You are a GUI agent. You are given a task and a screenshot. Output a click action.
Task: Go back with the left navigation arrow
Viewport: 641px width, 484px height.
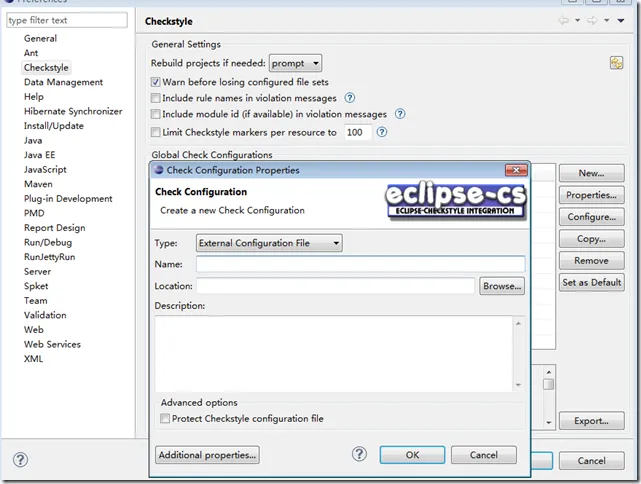tap(563, 20)
